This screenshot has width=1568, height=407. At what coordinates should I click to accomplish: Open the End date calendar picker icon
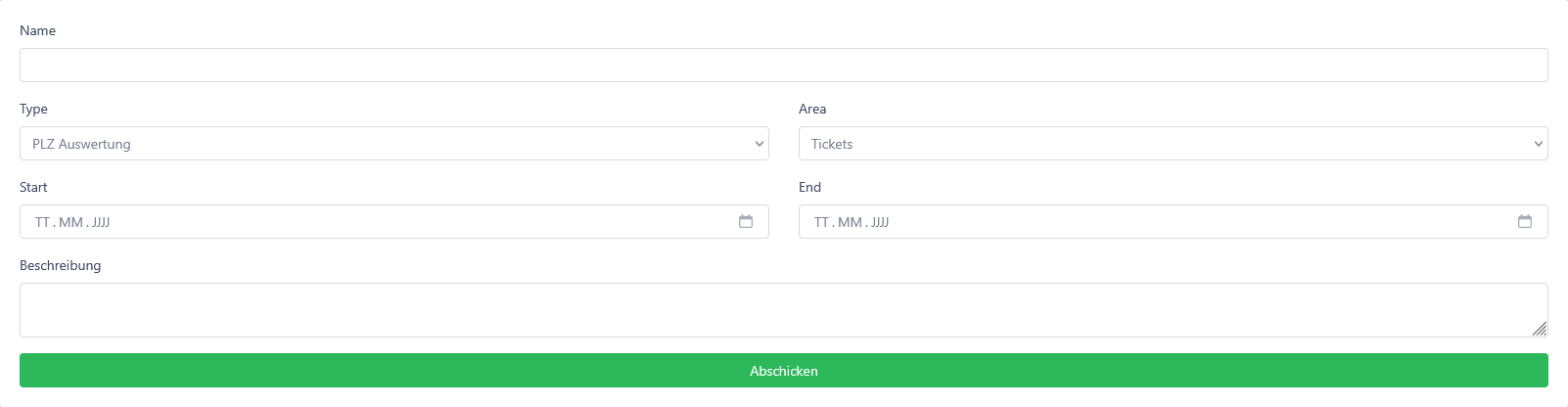tap(1525, 222)
